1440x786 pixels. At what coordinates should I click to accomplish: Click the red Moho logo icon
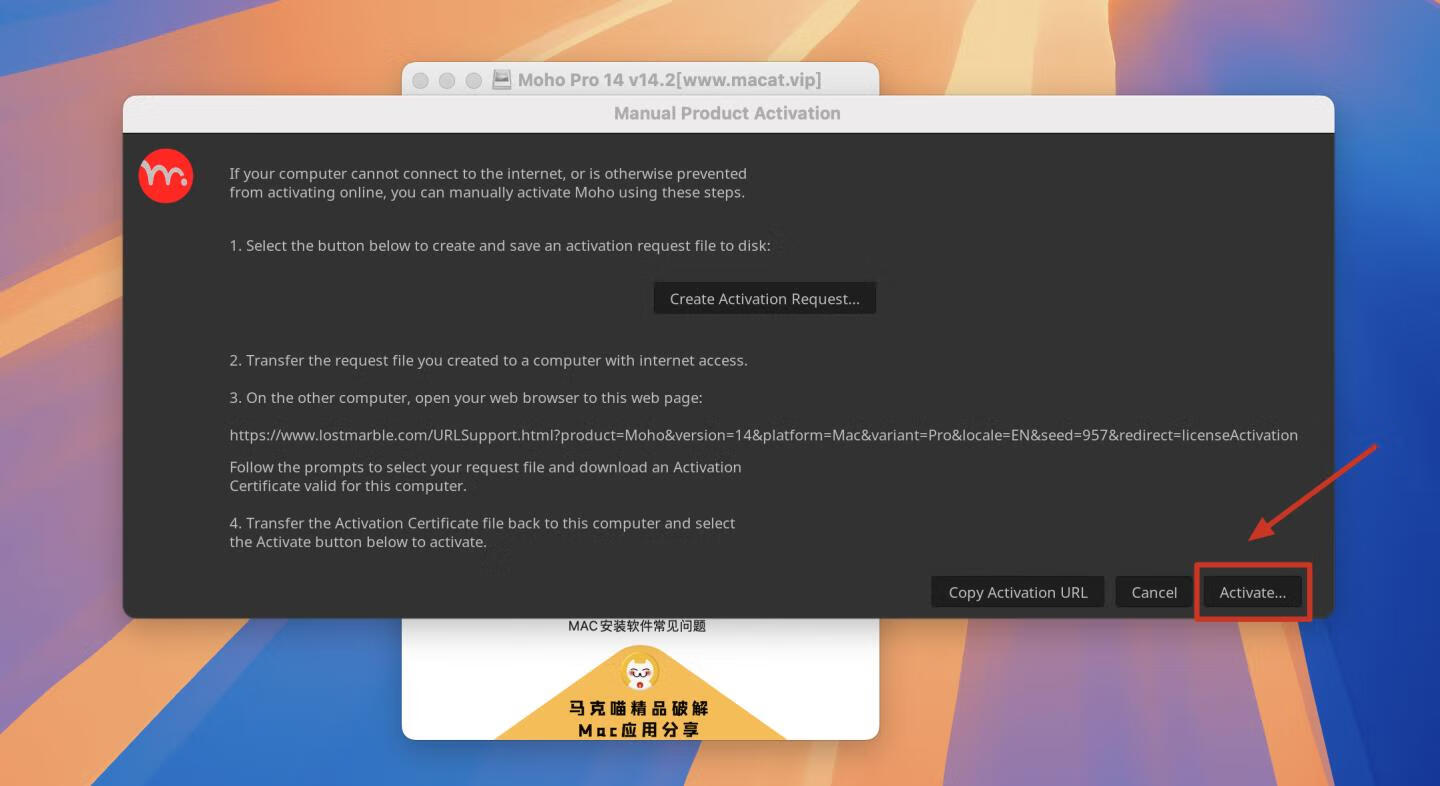[x=165, y=176]
